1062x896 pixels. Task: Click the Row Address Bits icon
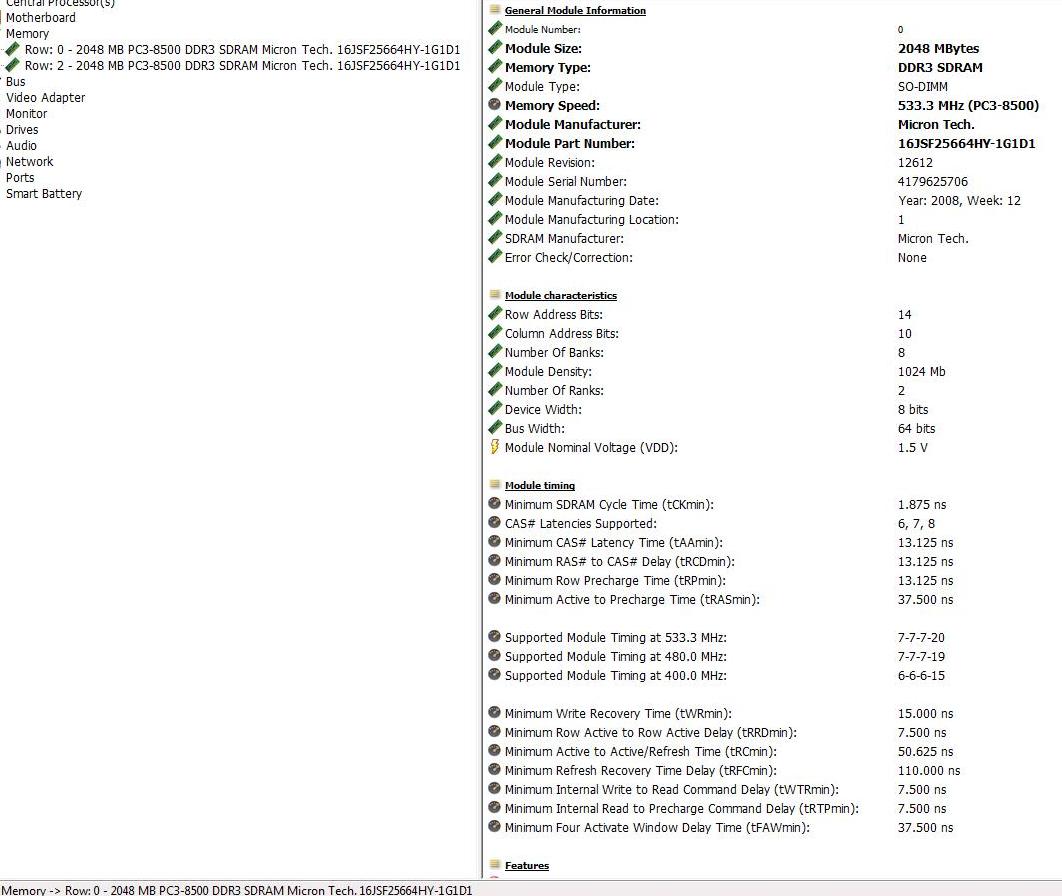coord(495,313)
